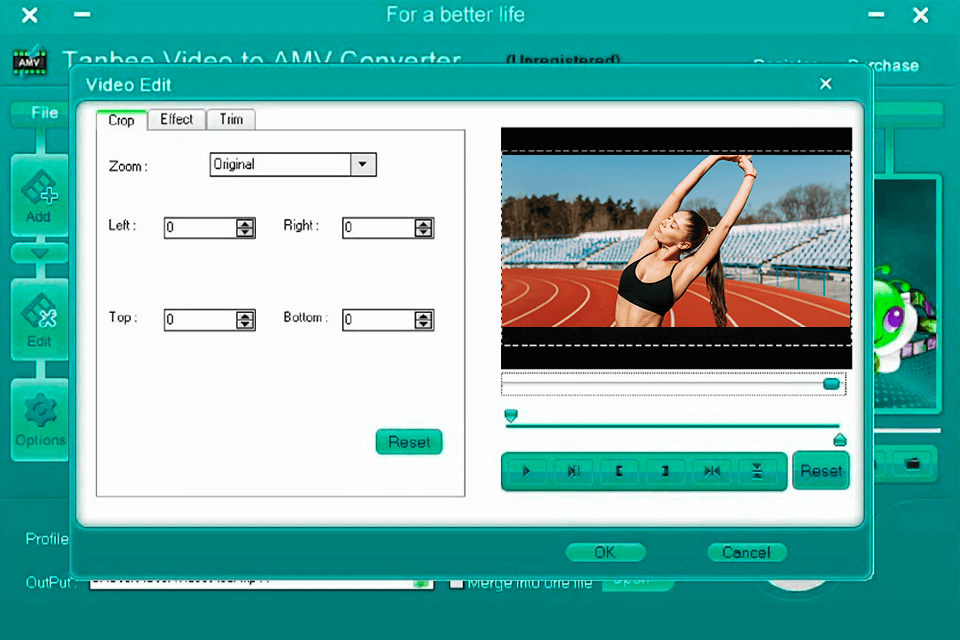Set the trim start bracket marker

619,471
